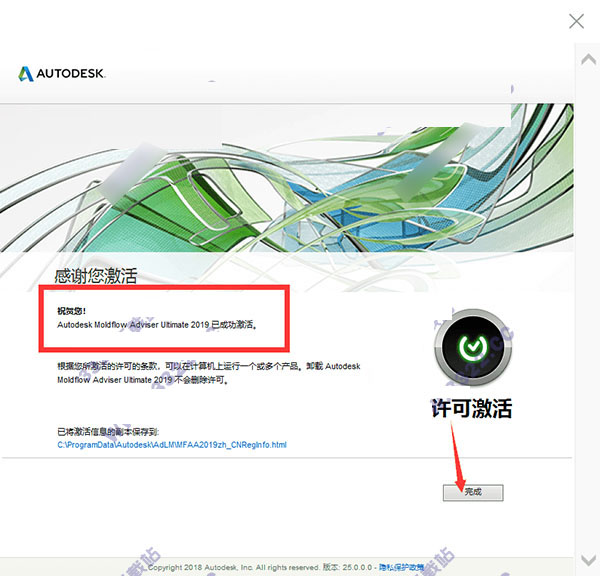
Task: Open the 隐私保护政策 privacy policy link
Action: (x=401, y=567)
